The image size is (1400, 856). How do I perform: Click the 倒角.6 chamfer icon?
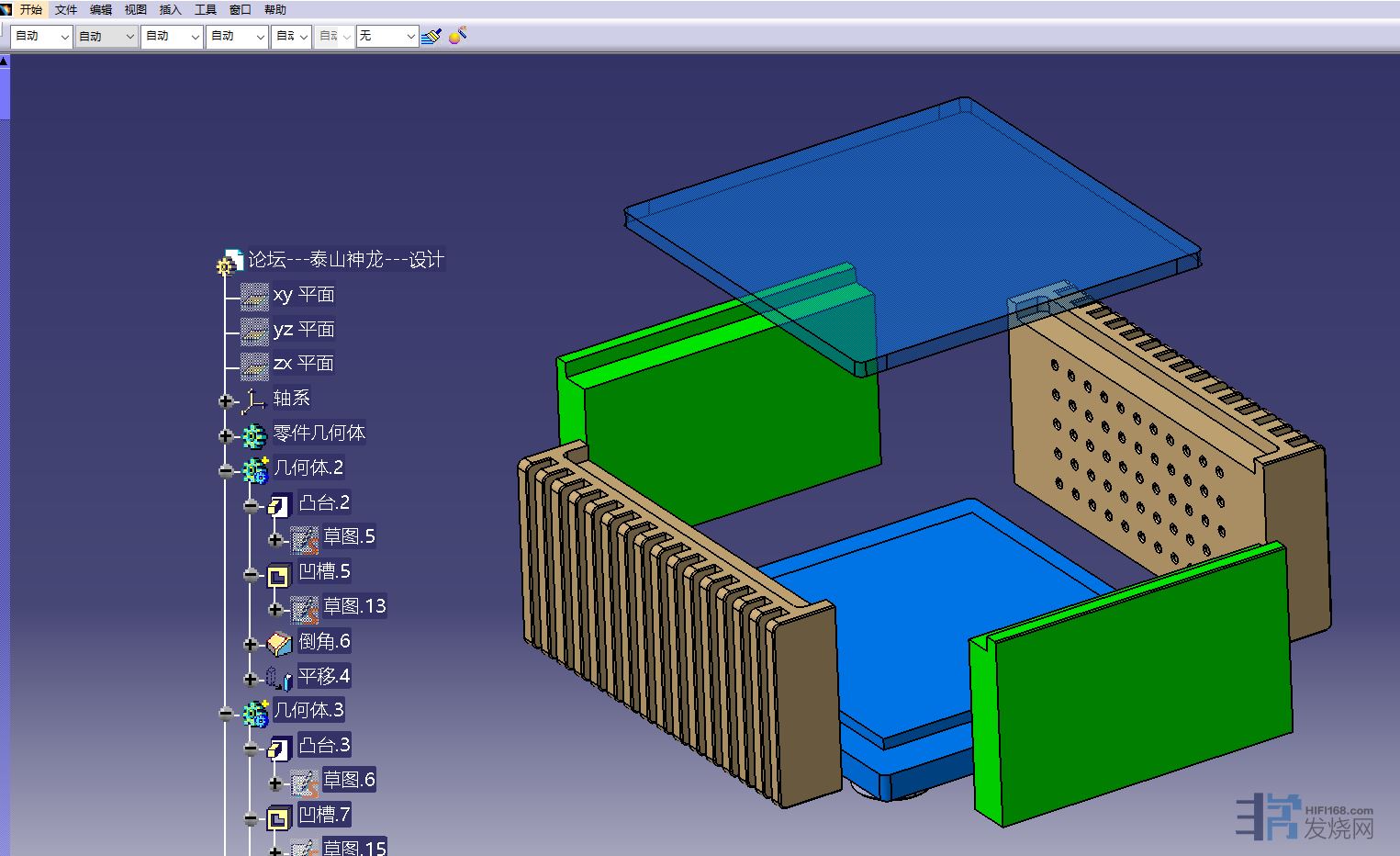pos(279,643)
